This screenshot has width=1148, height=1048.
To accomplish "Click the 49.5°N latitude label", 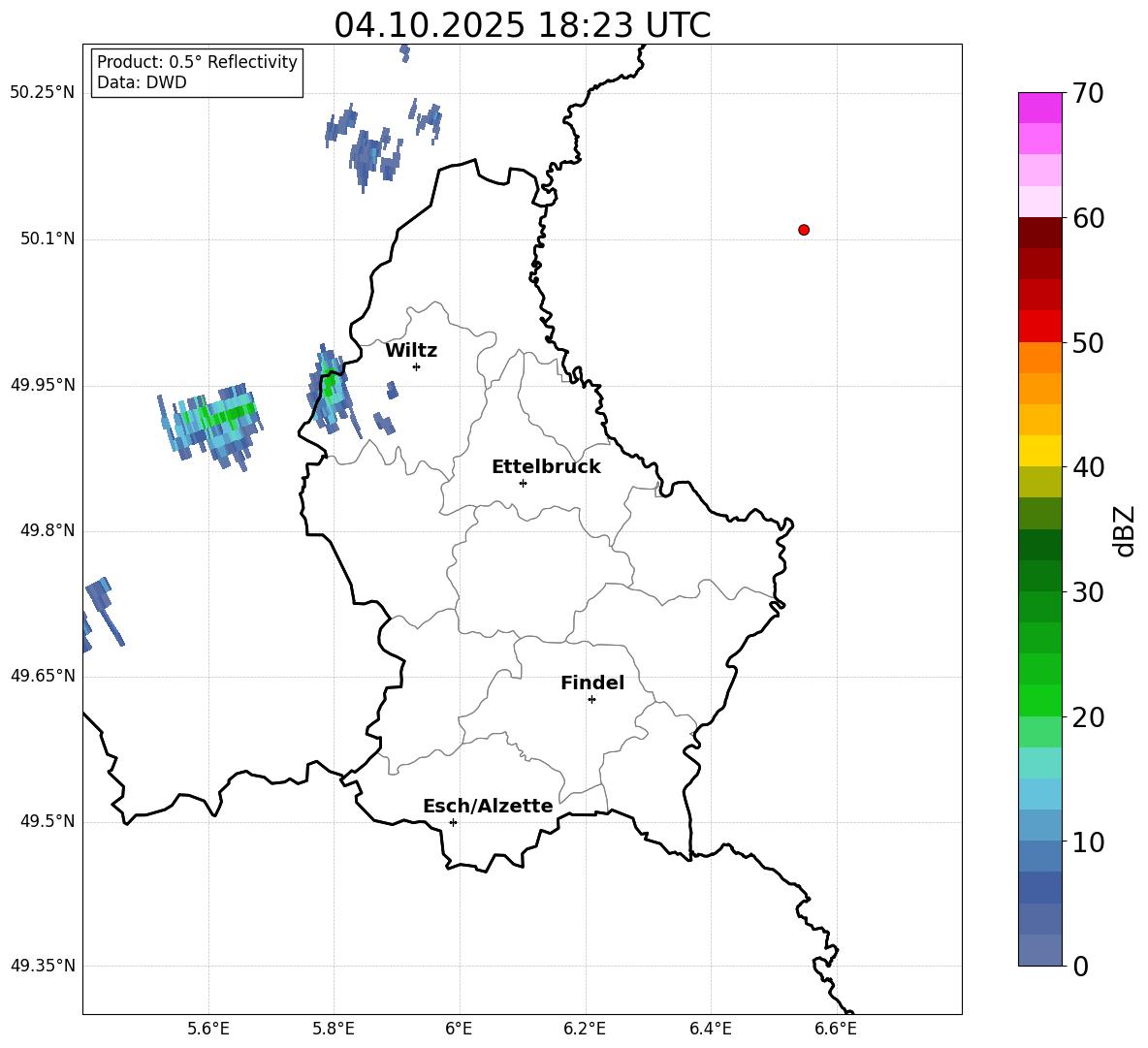I will point(48,821).
